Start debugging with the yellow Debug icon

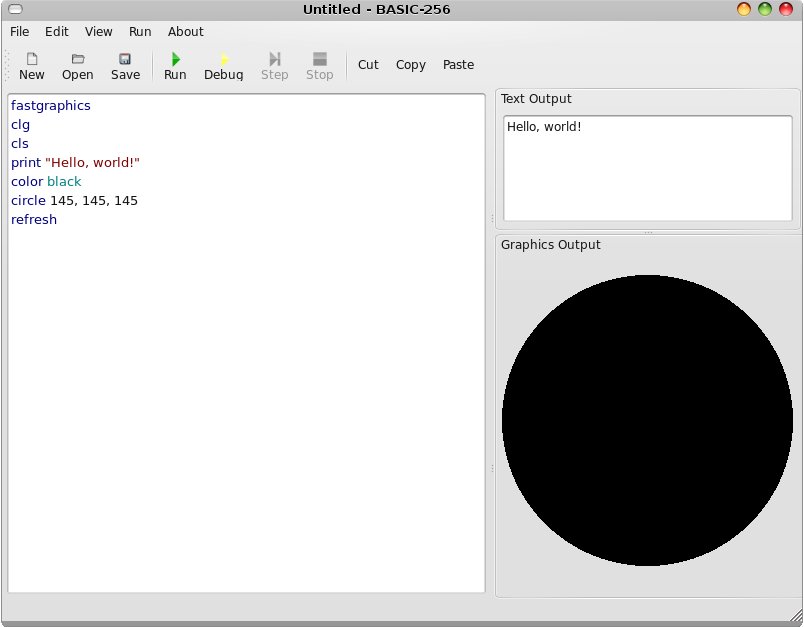tap(223, 65)
